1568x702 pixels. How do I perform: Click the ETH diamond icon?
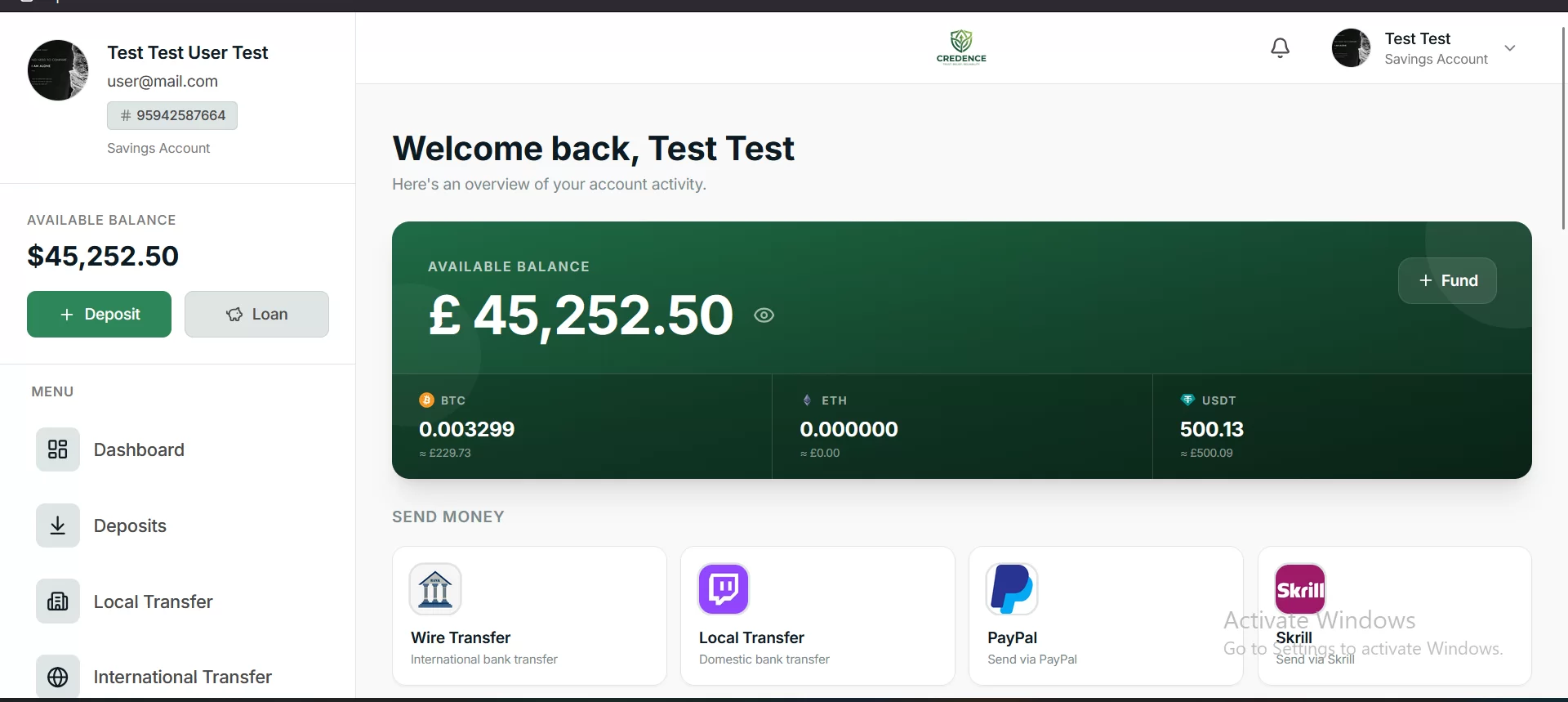807,400
